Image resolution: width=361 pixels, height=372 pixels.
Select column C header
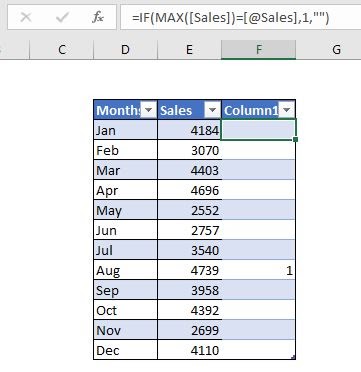coord(62,50)
